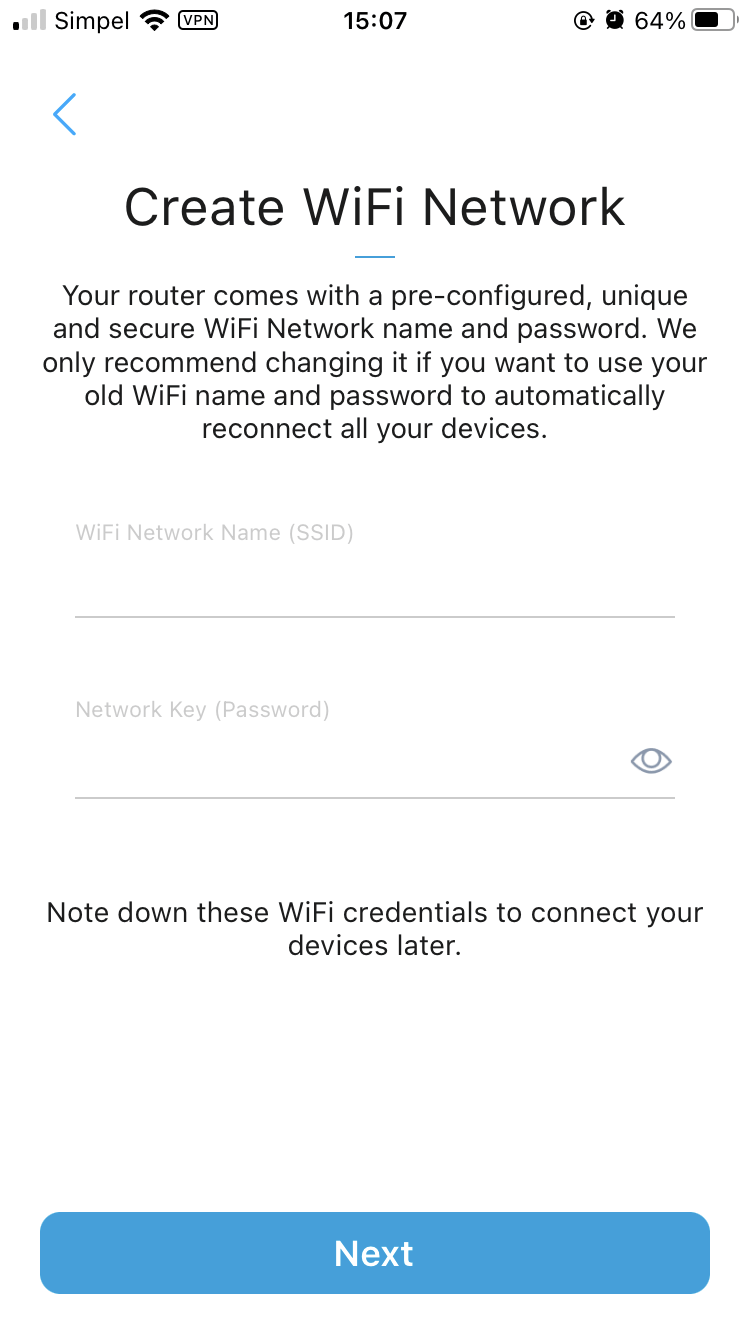Tap the blue back arrow
The height and width of the screenshot is (1334, 750).
65,114
